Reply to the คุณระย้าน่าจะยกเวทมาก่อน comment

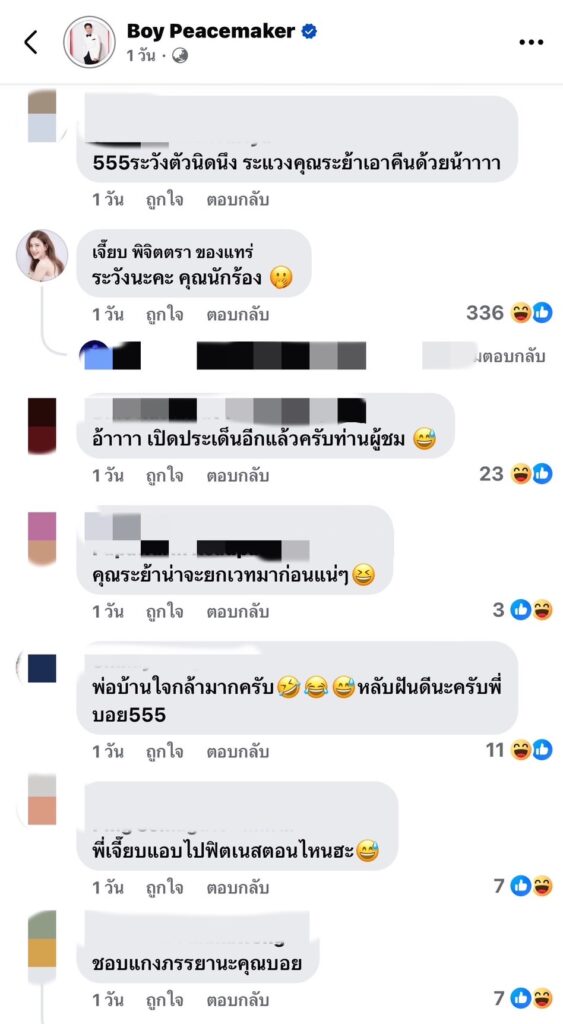tap(238, 612)
